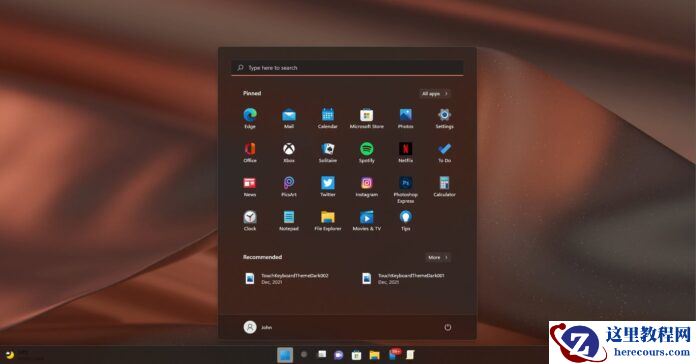This screenshot has width=696, height=364.
Task: Open the Twitter app
Action: coord(328,186)
